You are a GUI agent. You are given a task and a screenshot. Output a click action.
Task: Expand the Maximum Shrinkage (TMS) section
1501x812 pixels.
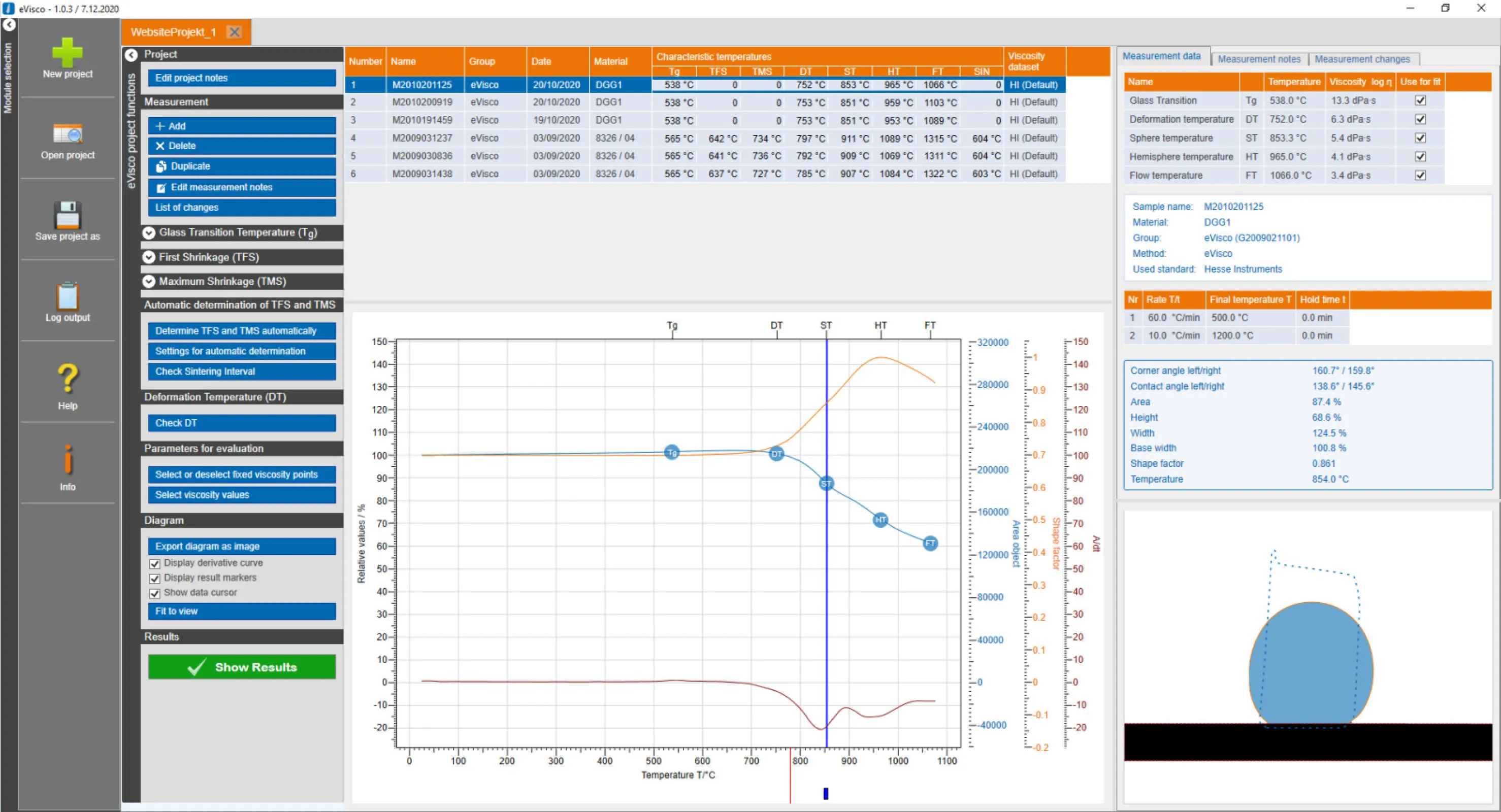(149, 281)
